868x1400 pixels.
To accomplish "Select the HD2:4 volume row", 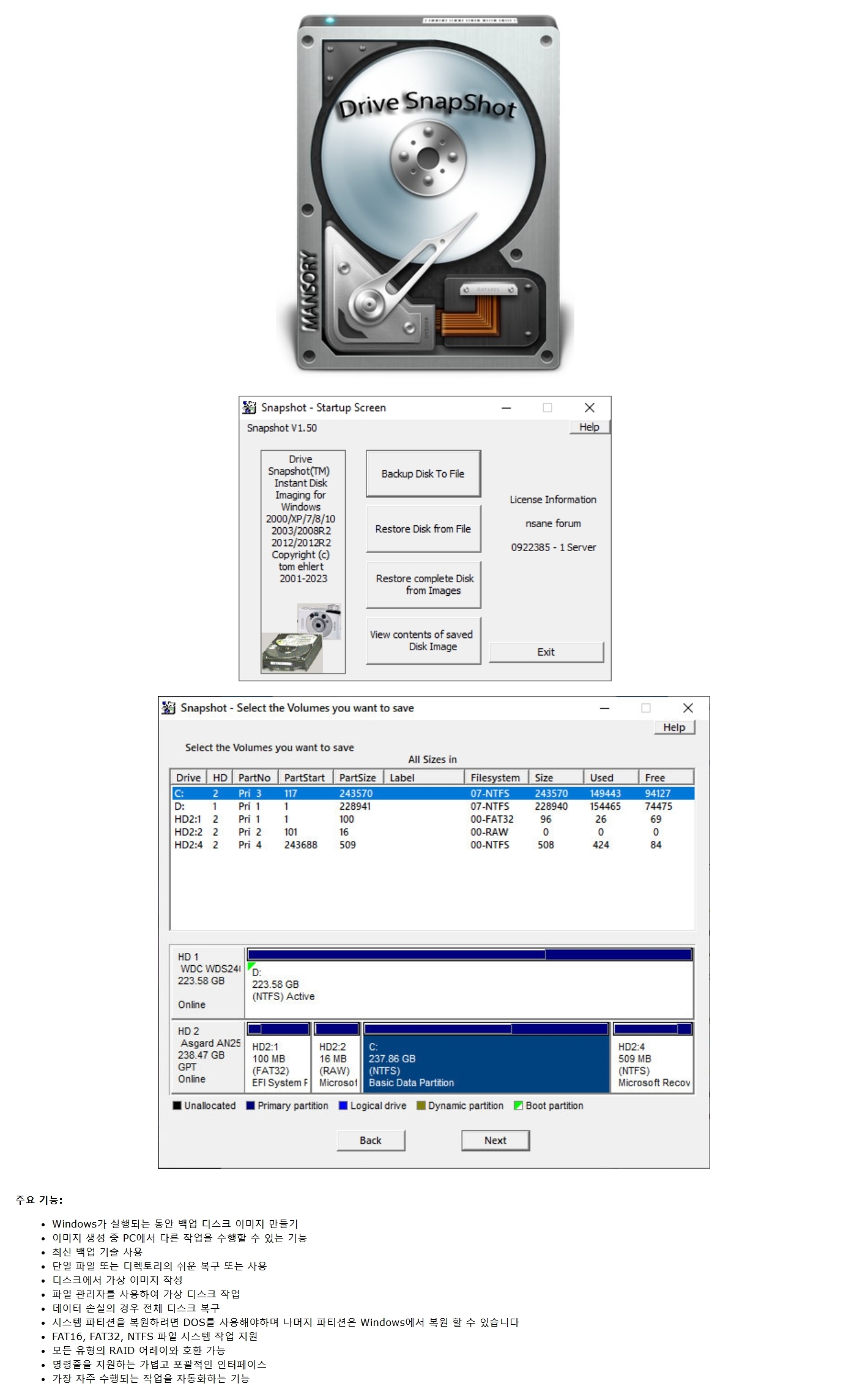I will [x=432, y=845].
